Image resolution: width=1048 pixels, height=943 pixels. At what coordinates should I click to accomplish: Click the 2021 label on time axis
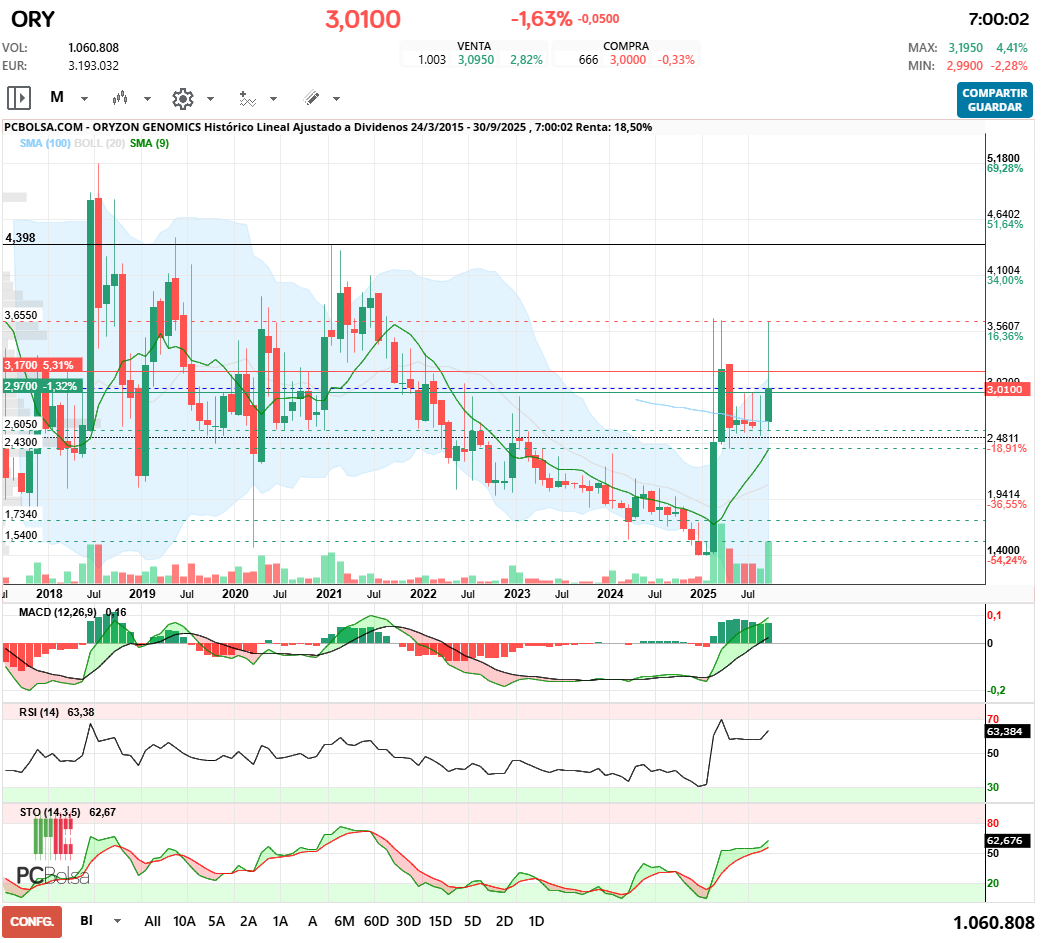tap(329, 593)
